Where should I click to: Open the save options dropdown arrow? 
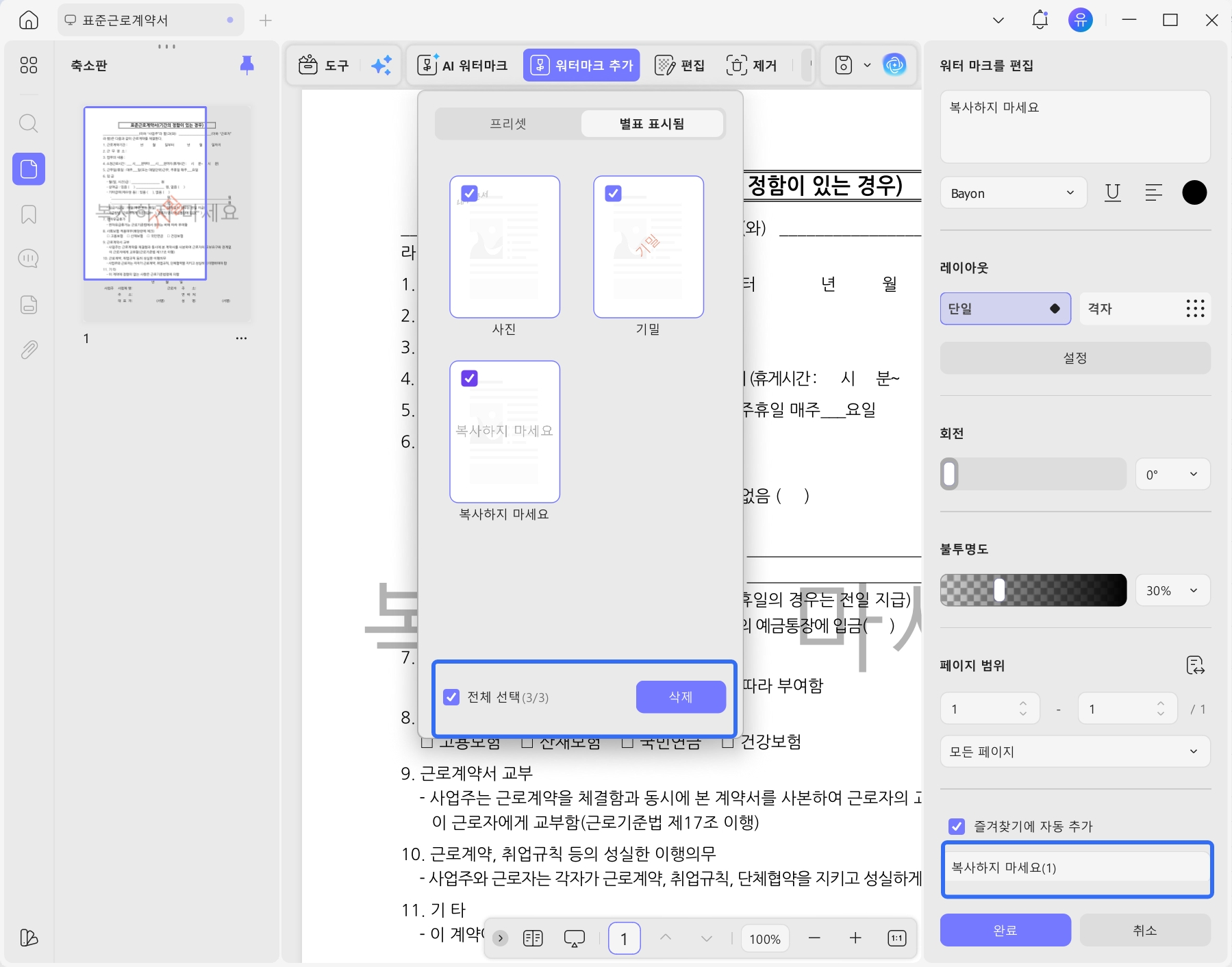pos(867,65)
